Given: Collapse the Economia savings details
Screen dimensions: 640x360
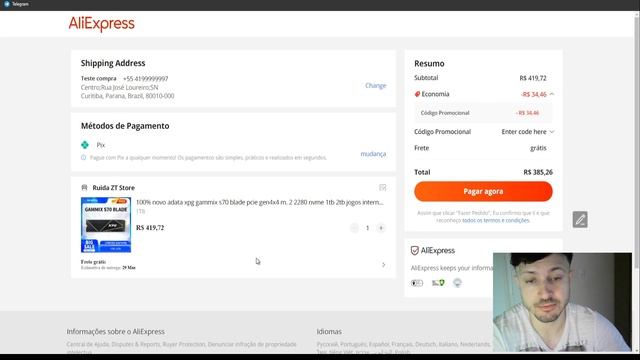Looking at the screenshot, I should 552,94.
